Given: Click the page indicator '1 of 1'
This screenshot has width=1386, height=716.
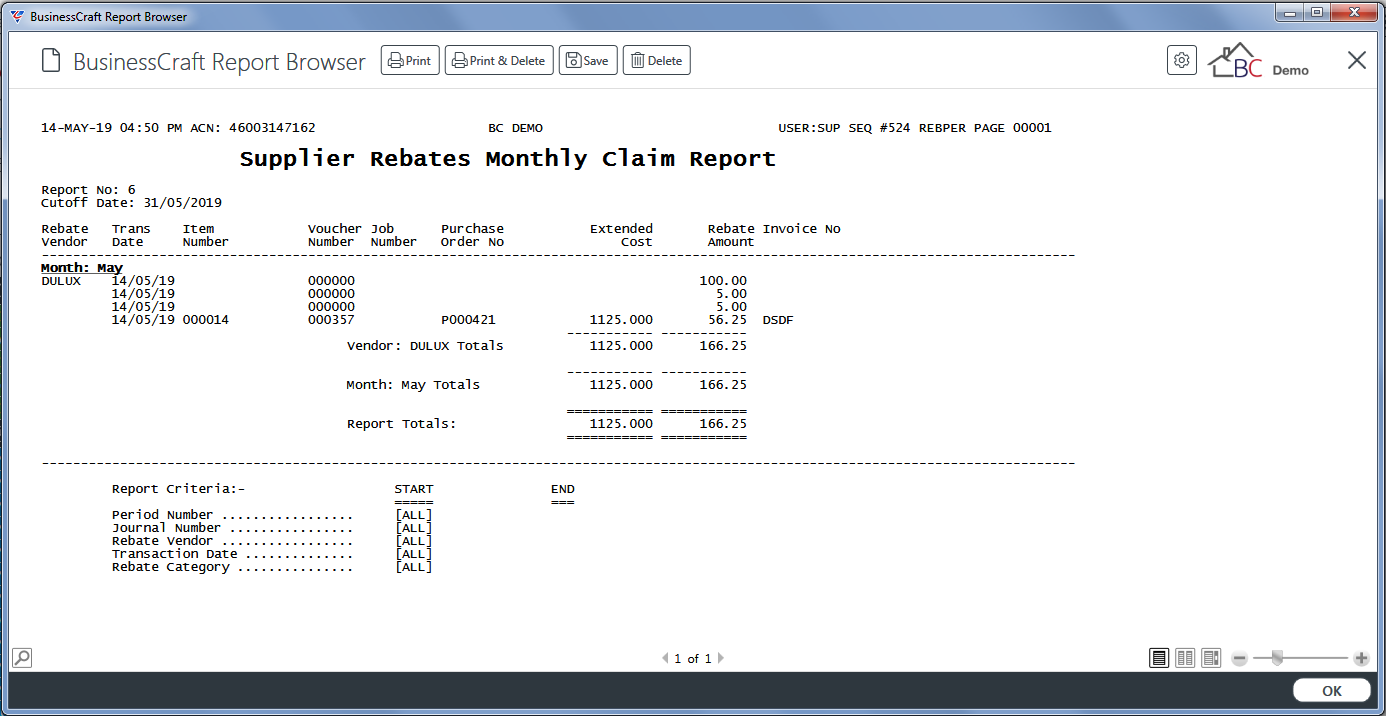Looking at the screenshot, I should click(x=693, y=658).
